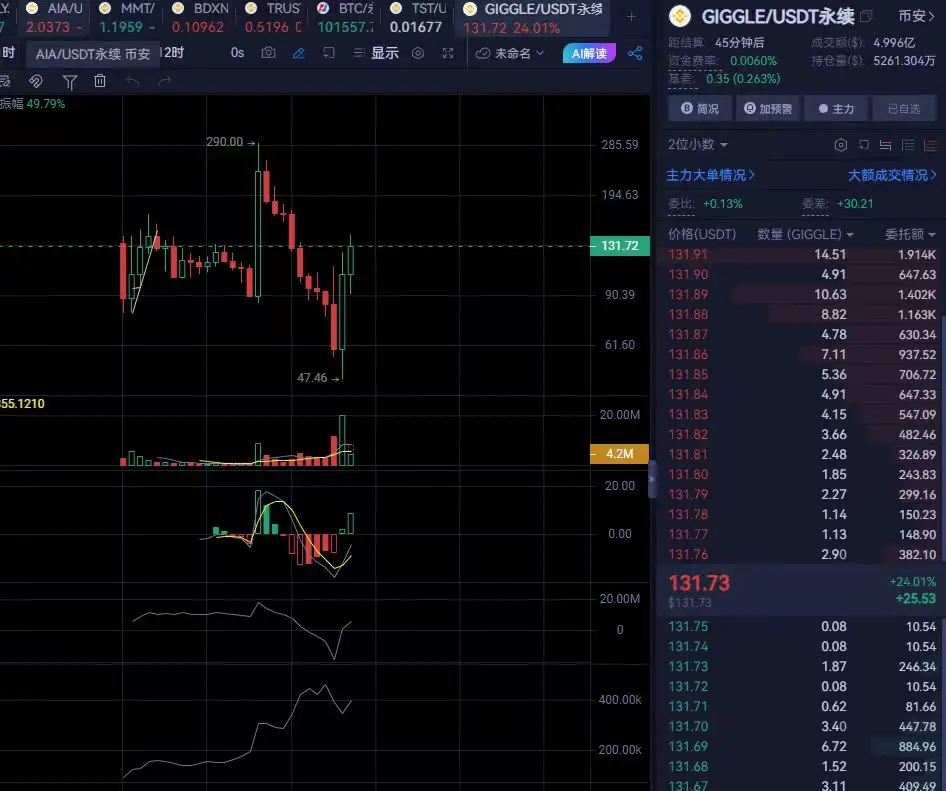The height and width of the screenshot is (791, 946).
Task: Select the ask row priced 131.89
Action: pyautogui.click(x=802, y=294)
